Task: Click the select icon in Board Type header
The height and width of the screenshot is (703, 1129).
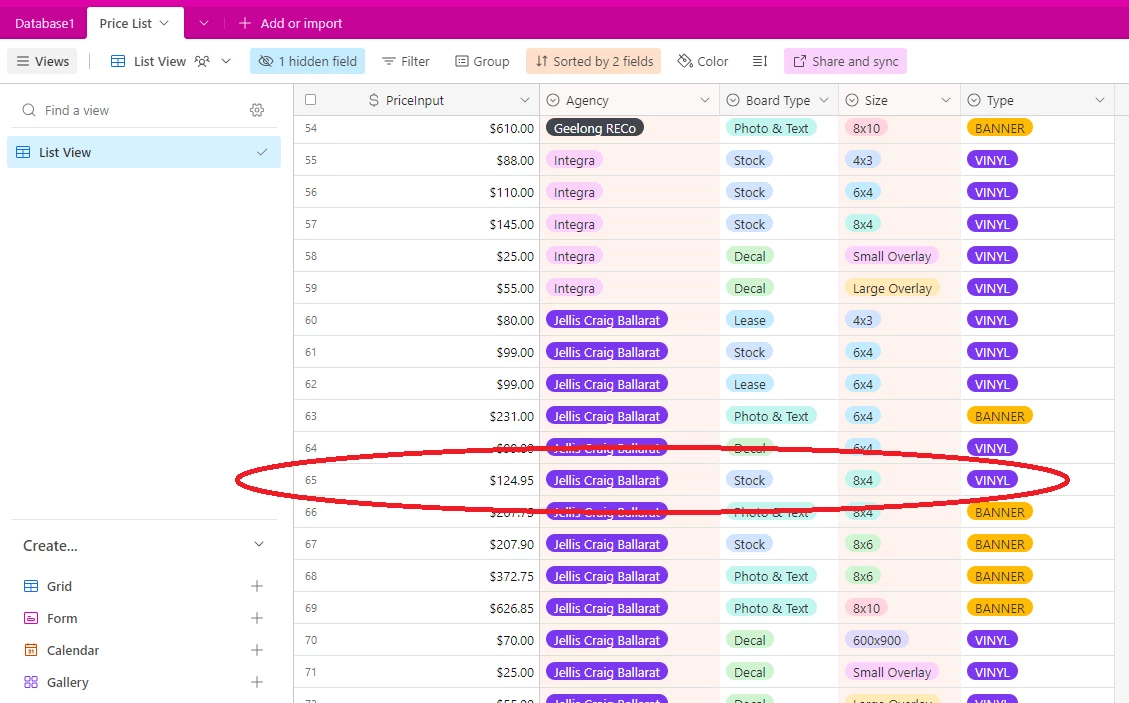Action: [733, 100]
